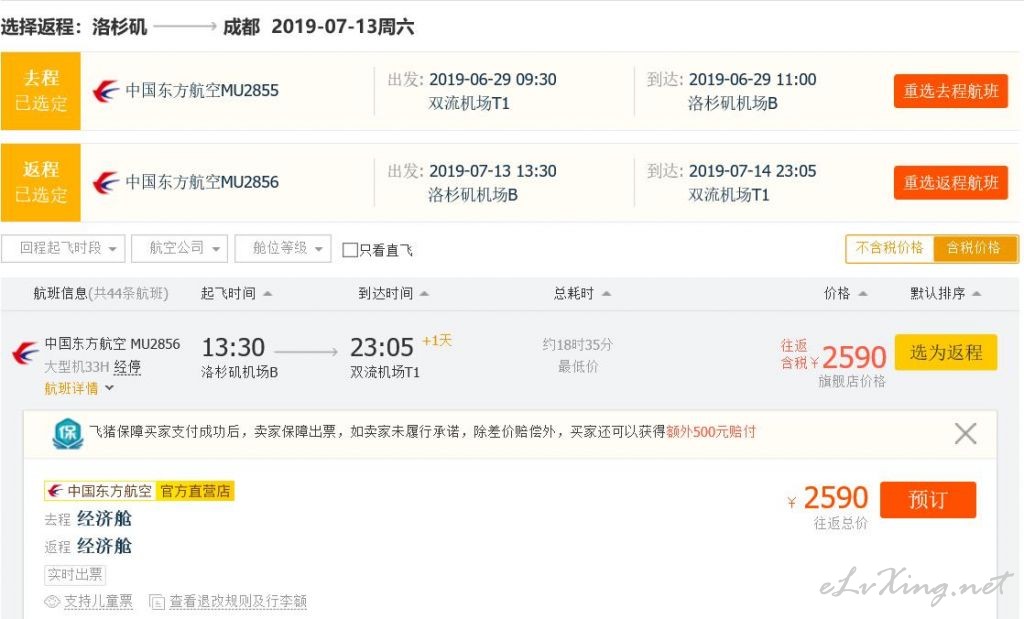Click 大型机33H aircraft type text
This screenshot has width=1024, height=619.
tap(76, 367)
